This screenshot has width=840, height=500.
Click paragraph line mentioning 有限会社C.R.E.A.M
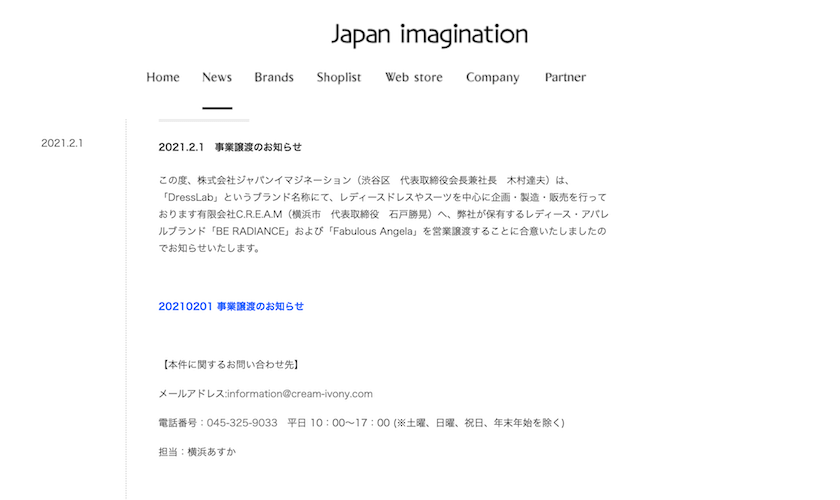tap(384, 214)
